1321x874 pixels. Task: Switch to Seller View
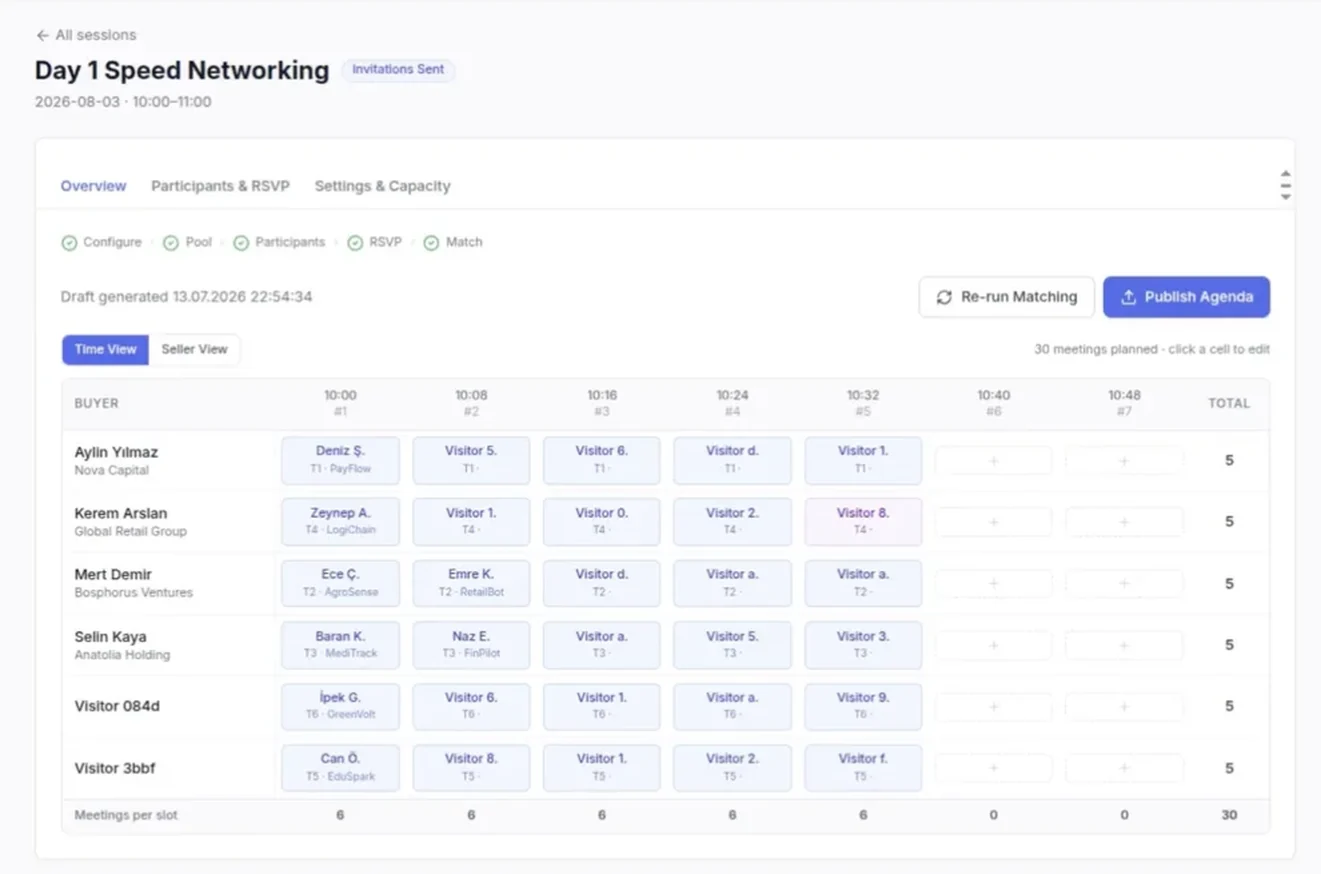[194, 349]
